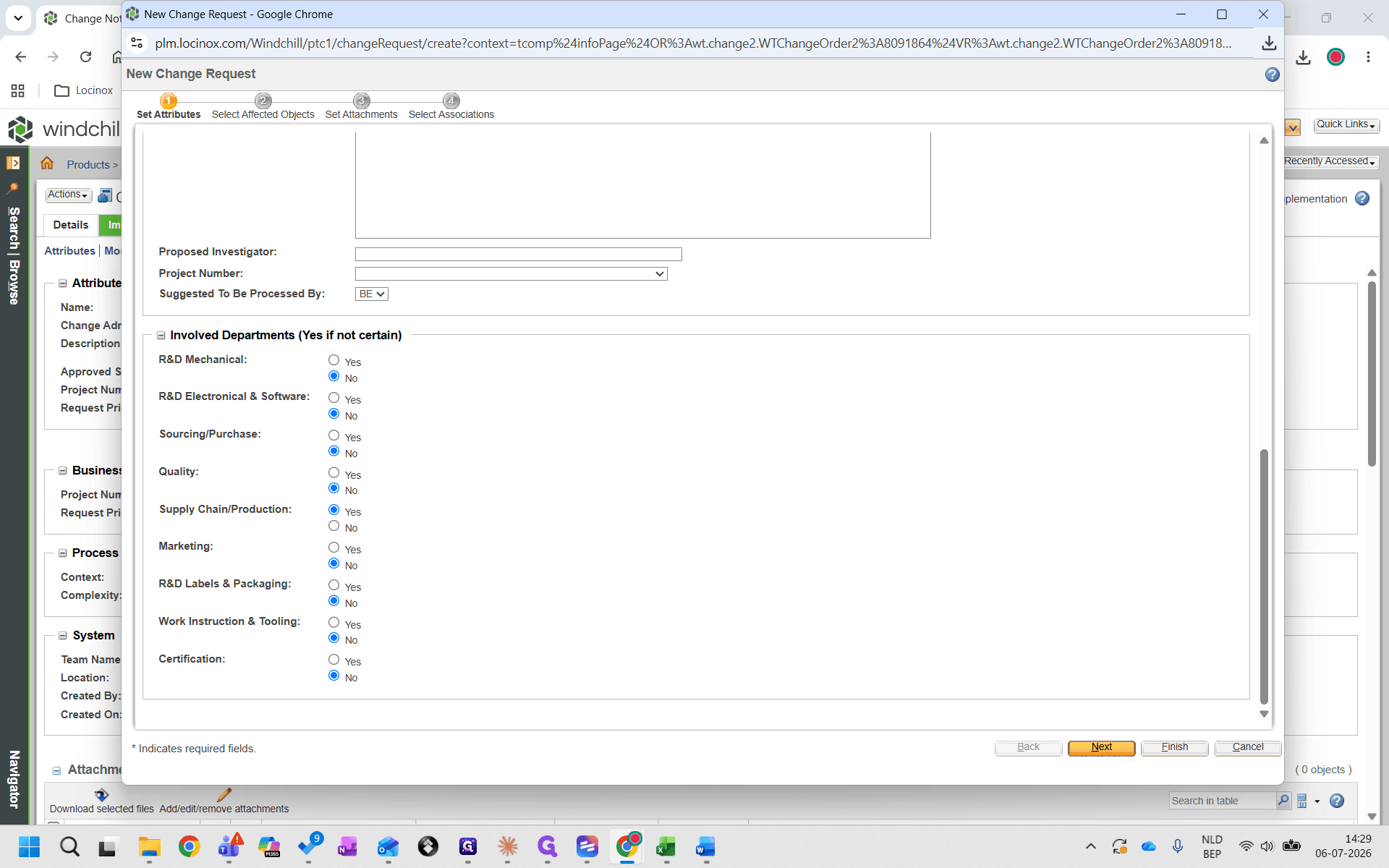
Task: Click the Search in table field
Action: click(1222, 801)
